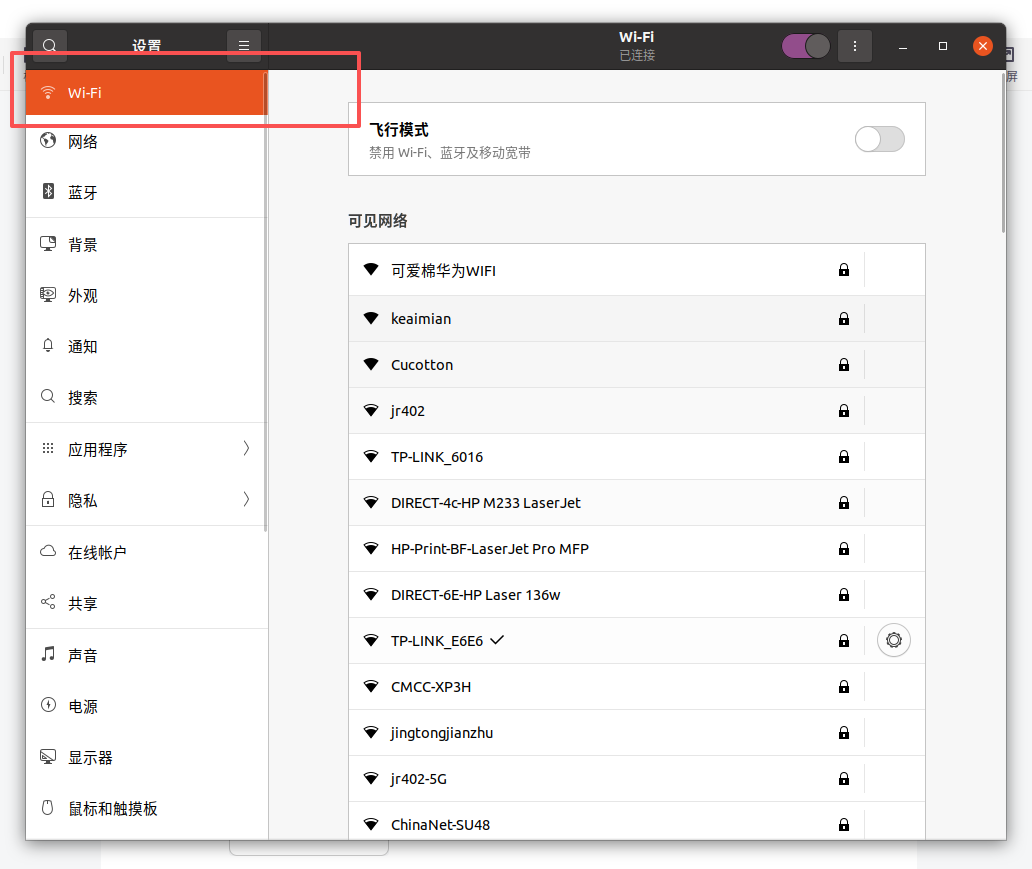
Task: Click the mouse icon beside 鼠标和触摸板
Action: 48,807
